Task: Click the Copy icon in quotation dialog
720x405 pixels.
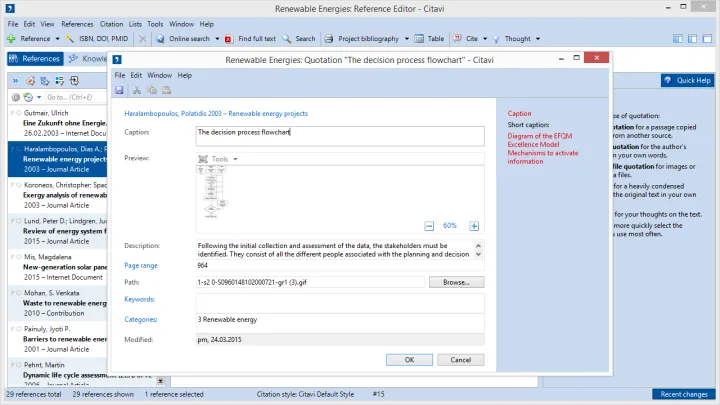Action: 152,90
